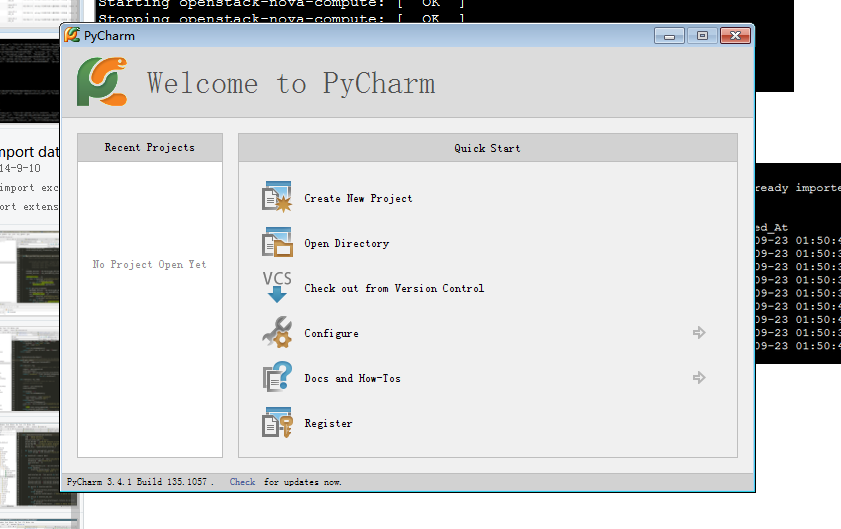Close the PyCharm welcome window

click(x=735, y=36)
